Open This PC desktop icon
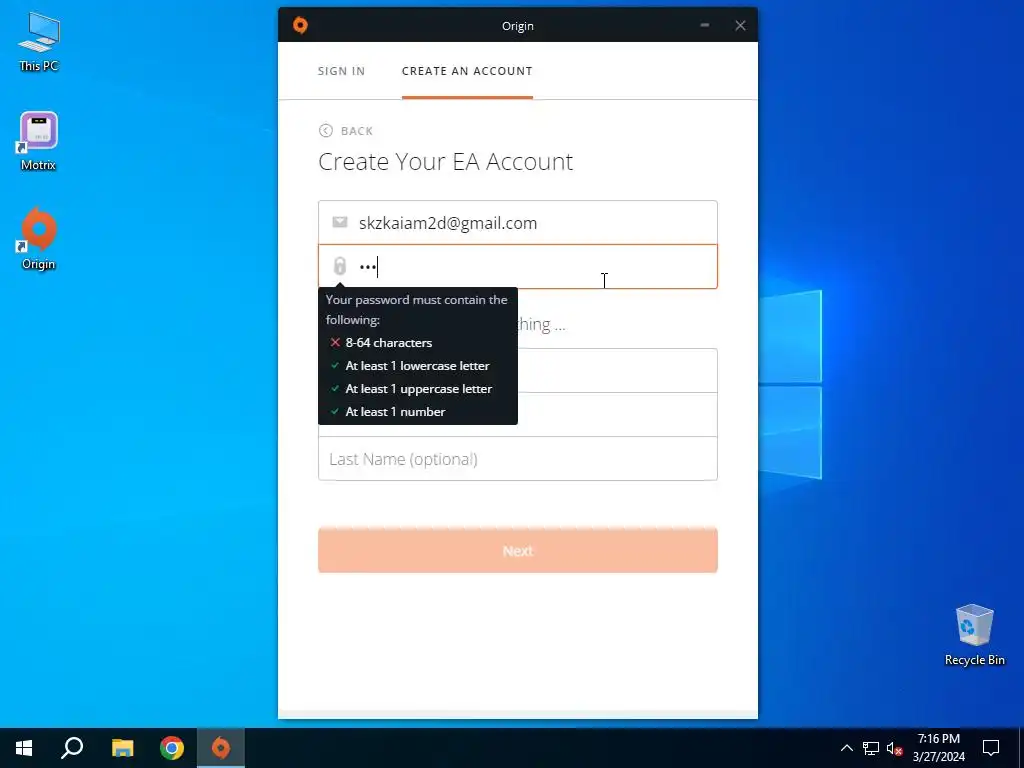The width and height of the screenshot is (1024, 768). [39, 42]
